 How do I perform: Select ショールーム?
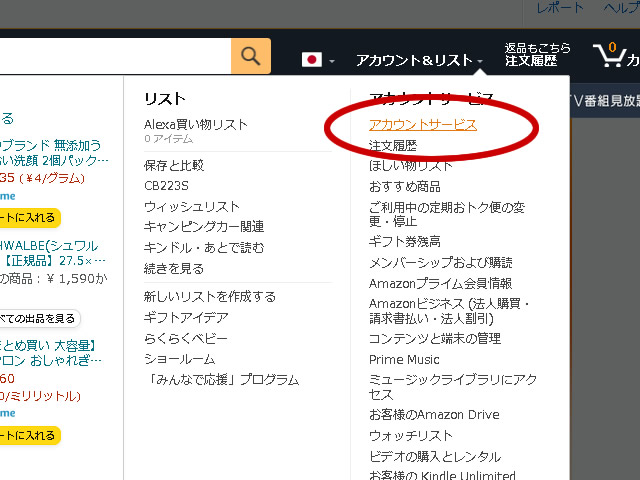180,359
